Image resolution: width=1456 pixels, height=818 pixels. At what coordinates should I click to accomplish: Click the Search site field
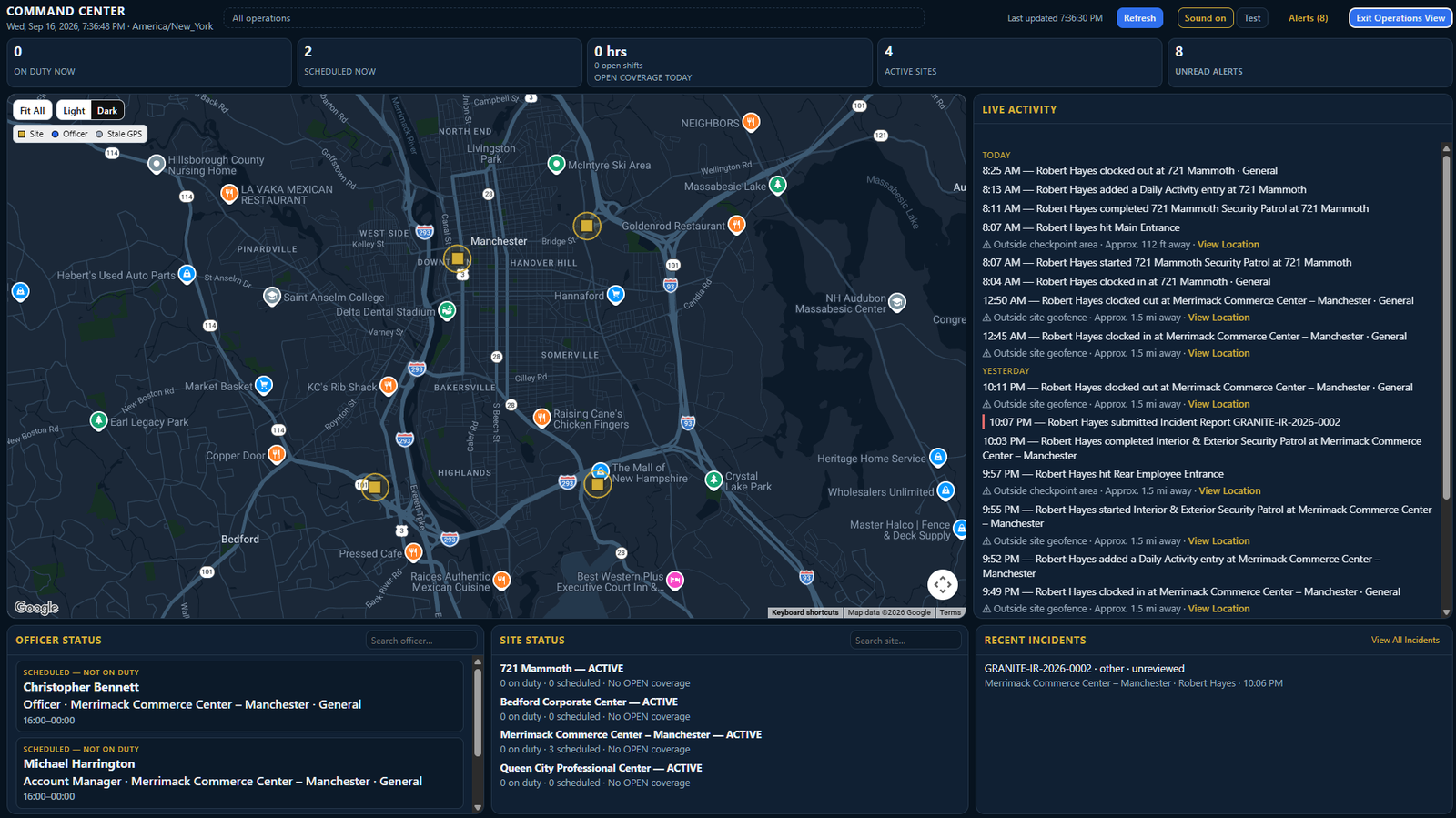[905, 641]
